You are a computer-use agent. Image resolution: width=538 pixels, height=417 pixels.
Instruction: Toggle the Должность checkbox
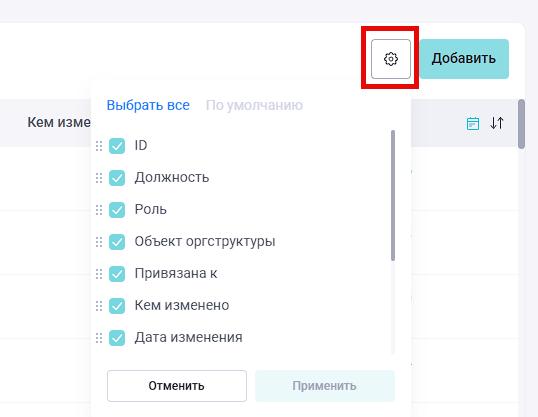pos(117,178)
